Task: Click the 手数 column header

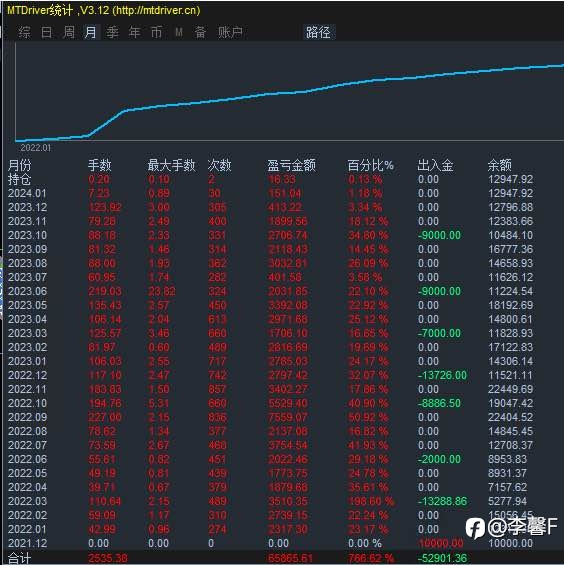Action: tap(100, 165)
